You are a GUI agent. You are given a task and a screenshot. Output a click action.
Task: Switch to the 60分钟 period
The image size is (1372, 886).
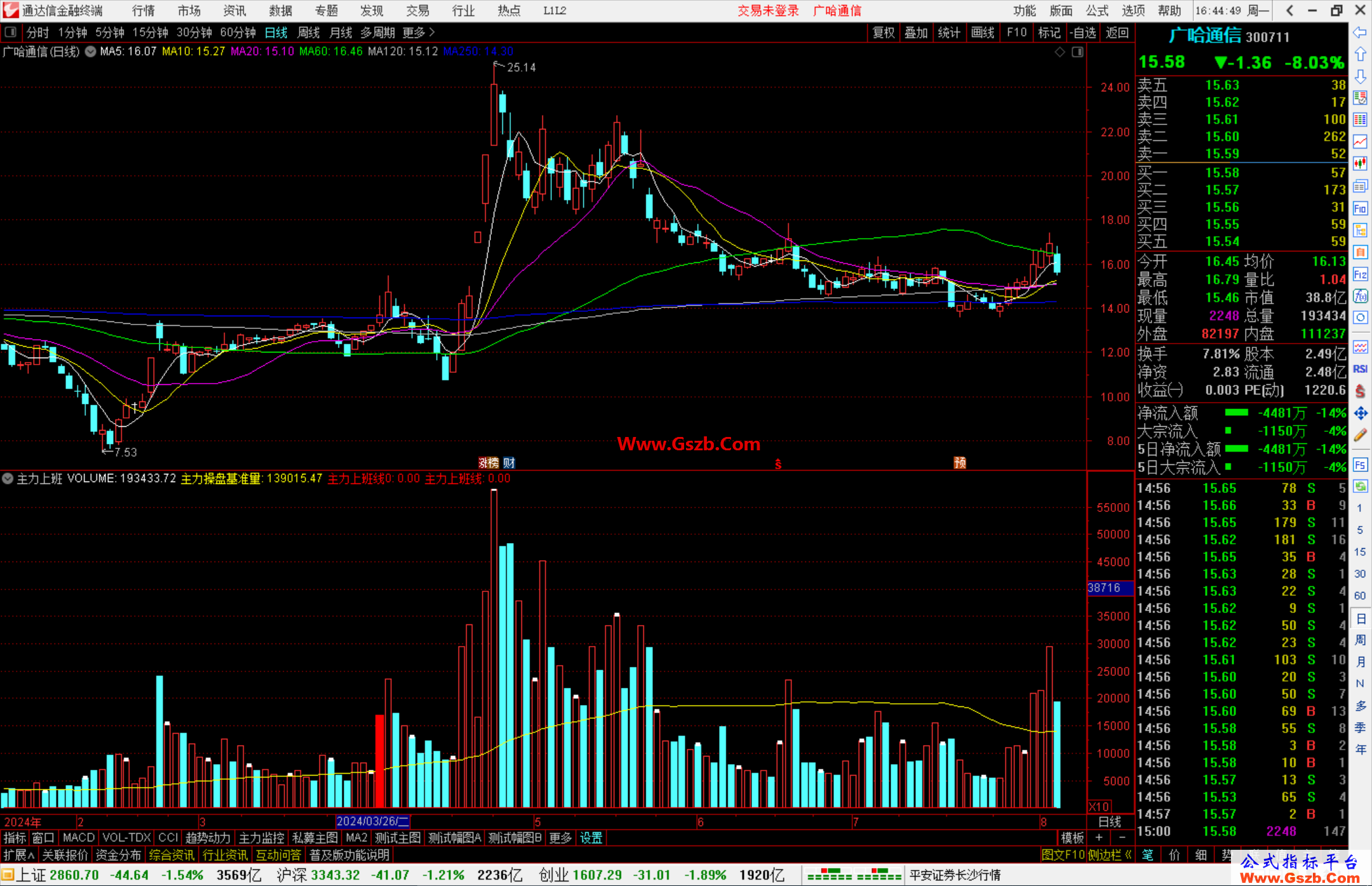[x=238, y=32]
